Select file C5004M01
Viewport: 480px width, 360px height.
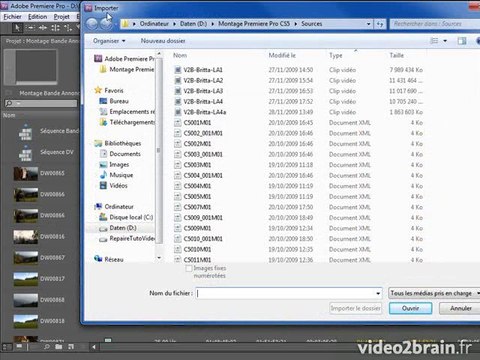pos(197,186)
